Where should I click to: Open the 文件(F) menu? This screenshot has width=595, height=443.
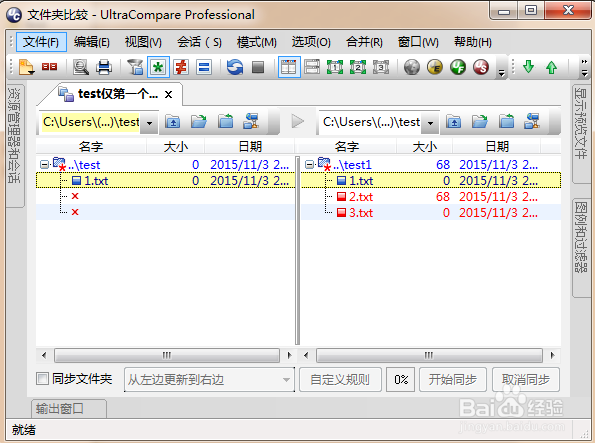click(41, 42)
